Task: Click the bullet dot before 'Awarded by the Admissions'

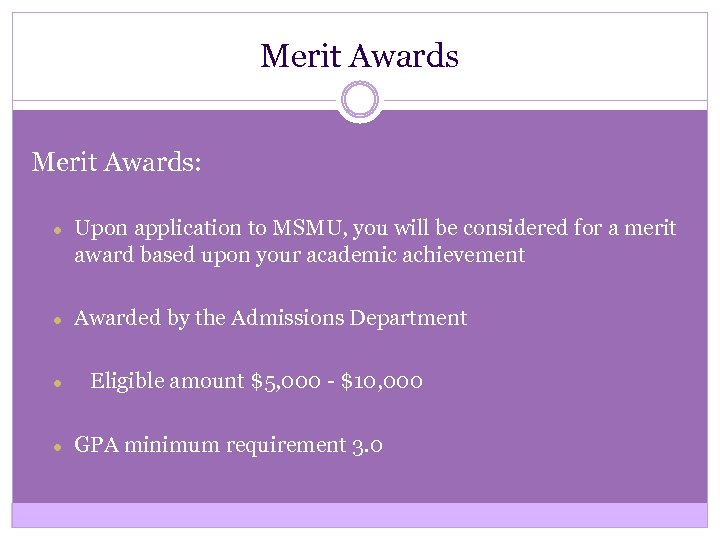Action: point(60,319)
